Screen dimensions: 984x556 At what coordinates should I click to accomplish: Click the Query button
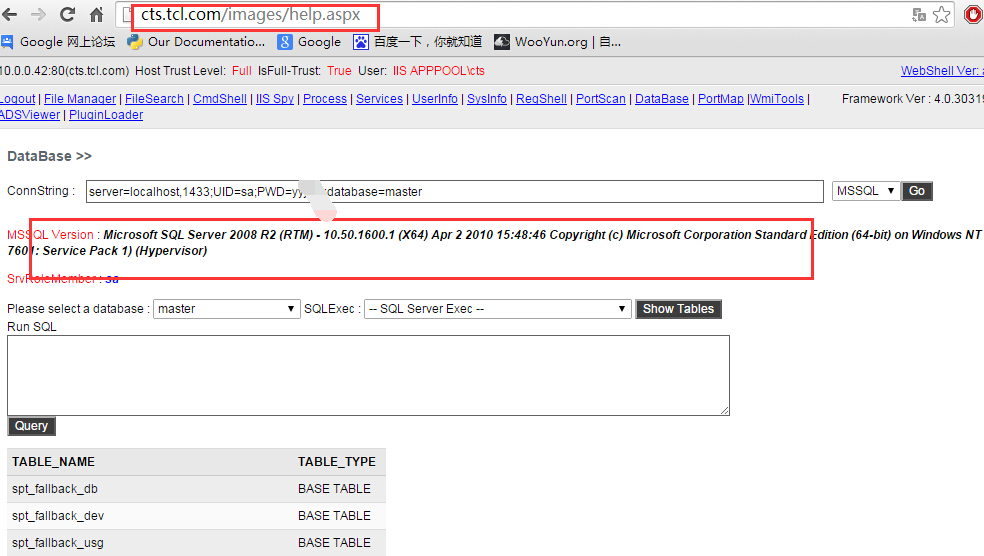(x=31, y=426)
